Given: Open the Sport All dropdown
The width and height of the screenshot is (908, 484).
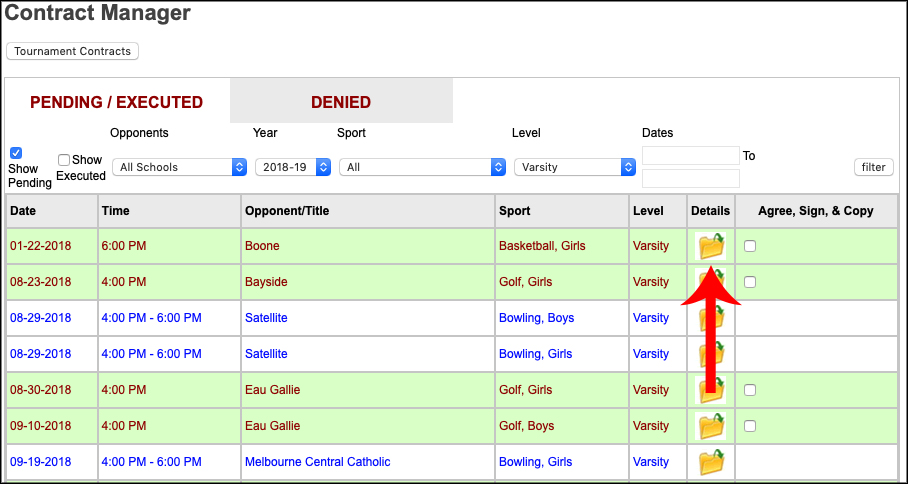Looking at the screenshot, I should pos(423,167).
